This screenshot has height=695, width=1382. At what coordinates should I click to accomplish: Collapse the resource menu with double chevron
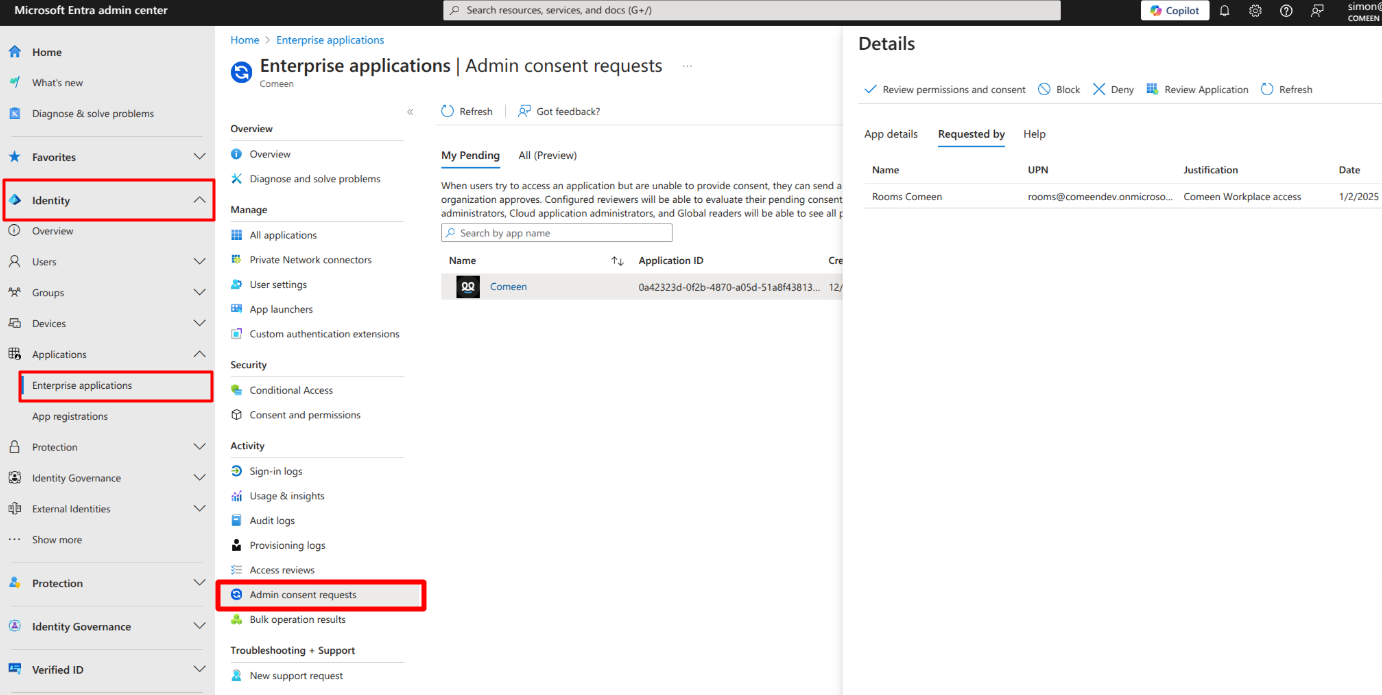tap(410, 112)
